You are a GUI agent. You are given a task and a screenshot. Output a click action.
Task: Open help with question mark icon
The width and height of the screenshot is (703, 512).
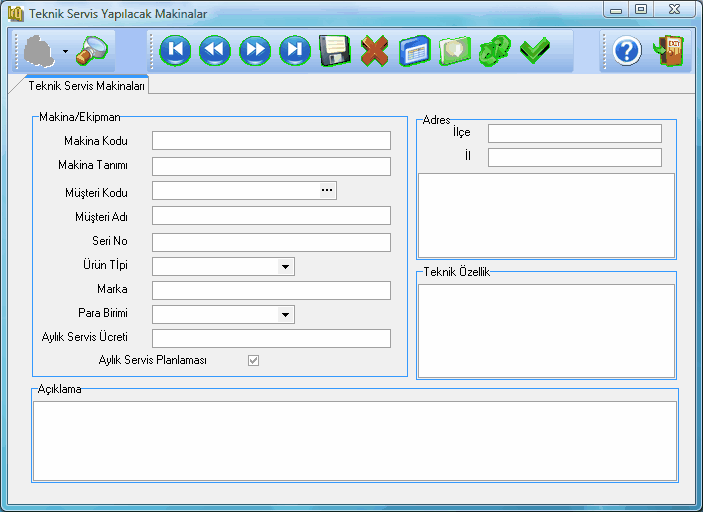pyautogui.click(x=627, y=51)
